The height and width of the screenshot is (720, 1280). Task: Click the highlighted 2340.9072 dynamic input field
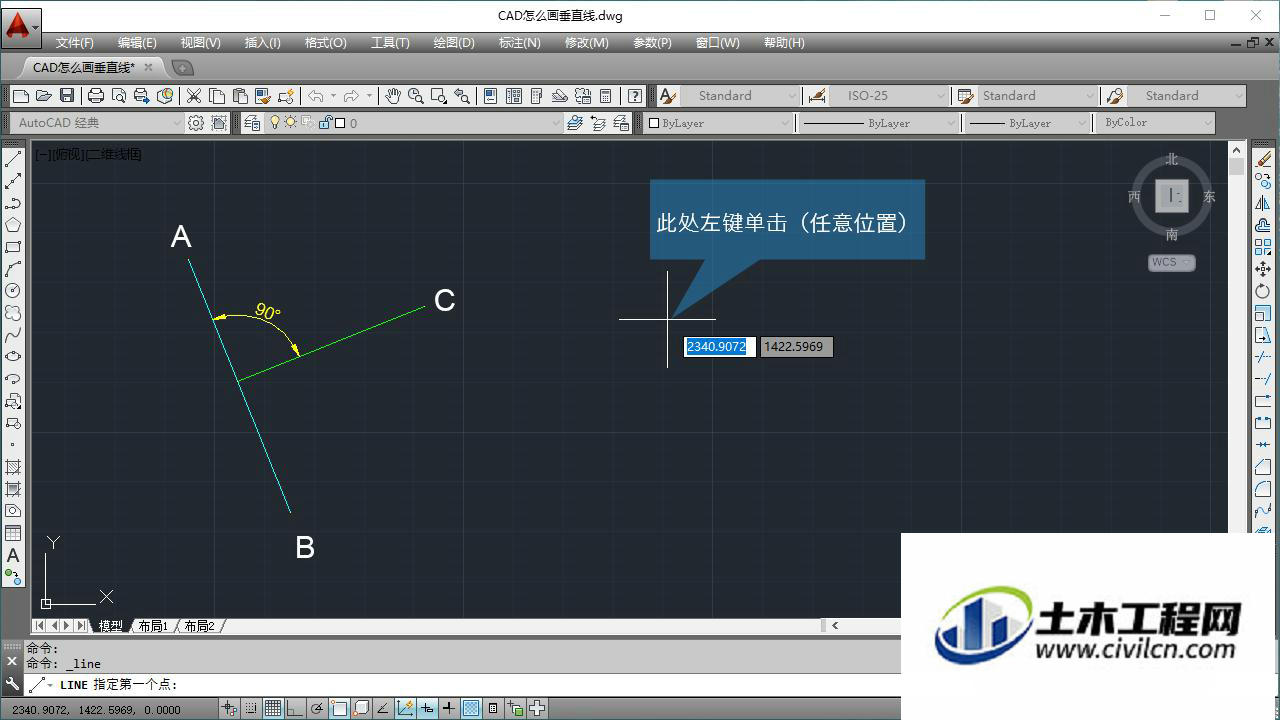[719, 346]
